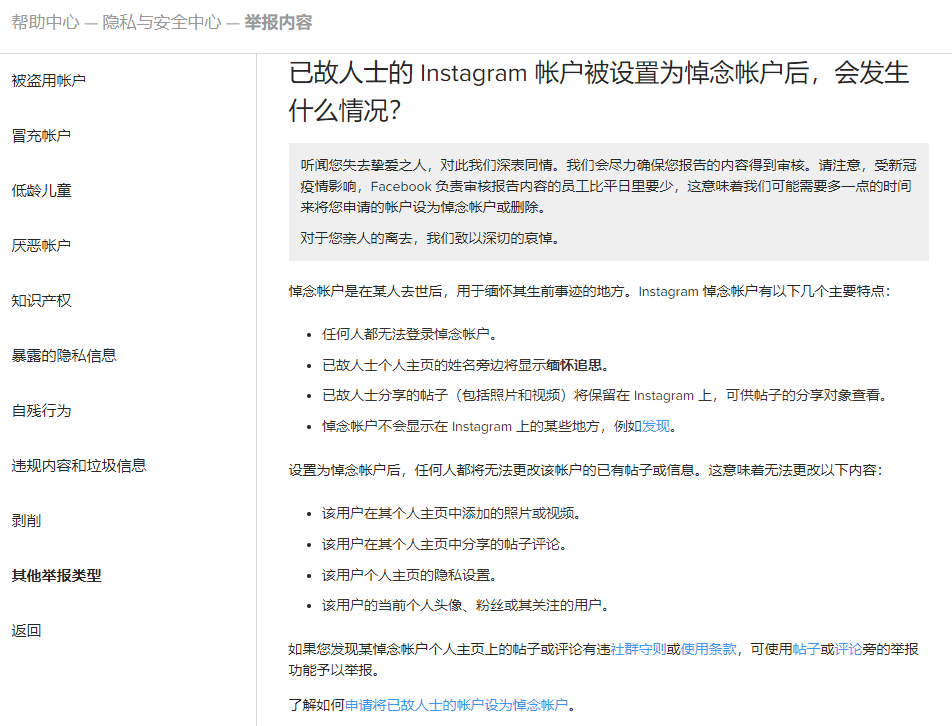The image size is (952, 726).
Task: Click bullet 该用户在其个人主页中分享的帖子评论
Action: point(444,544)
